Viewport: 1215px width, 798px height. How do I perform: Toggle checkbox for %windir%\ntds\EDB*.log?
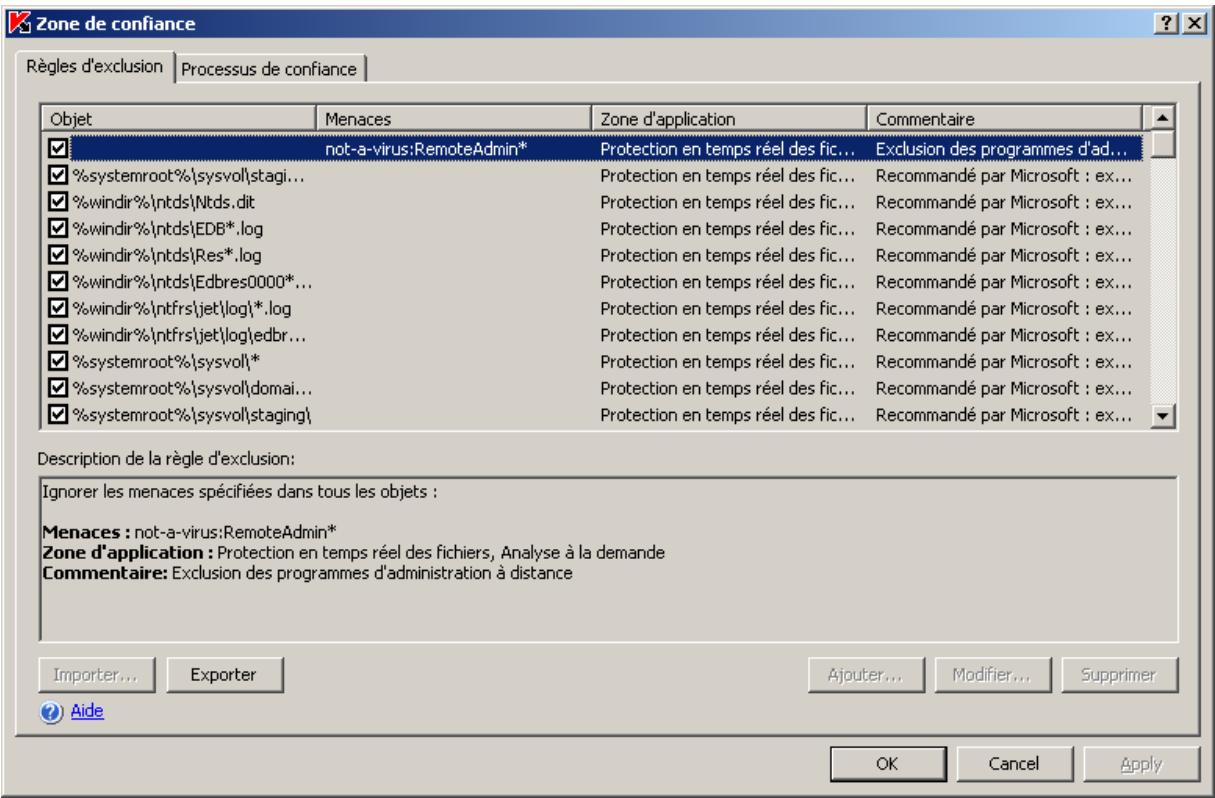[x=58, y=229]
